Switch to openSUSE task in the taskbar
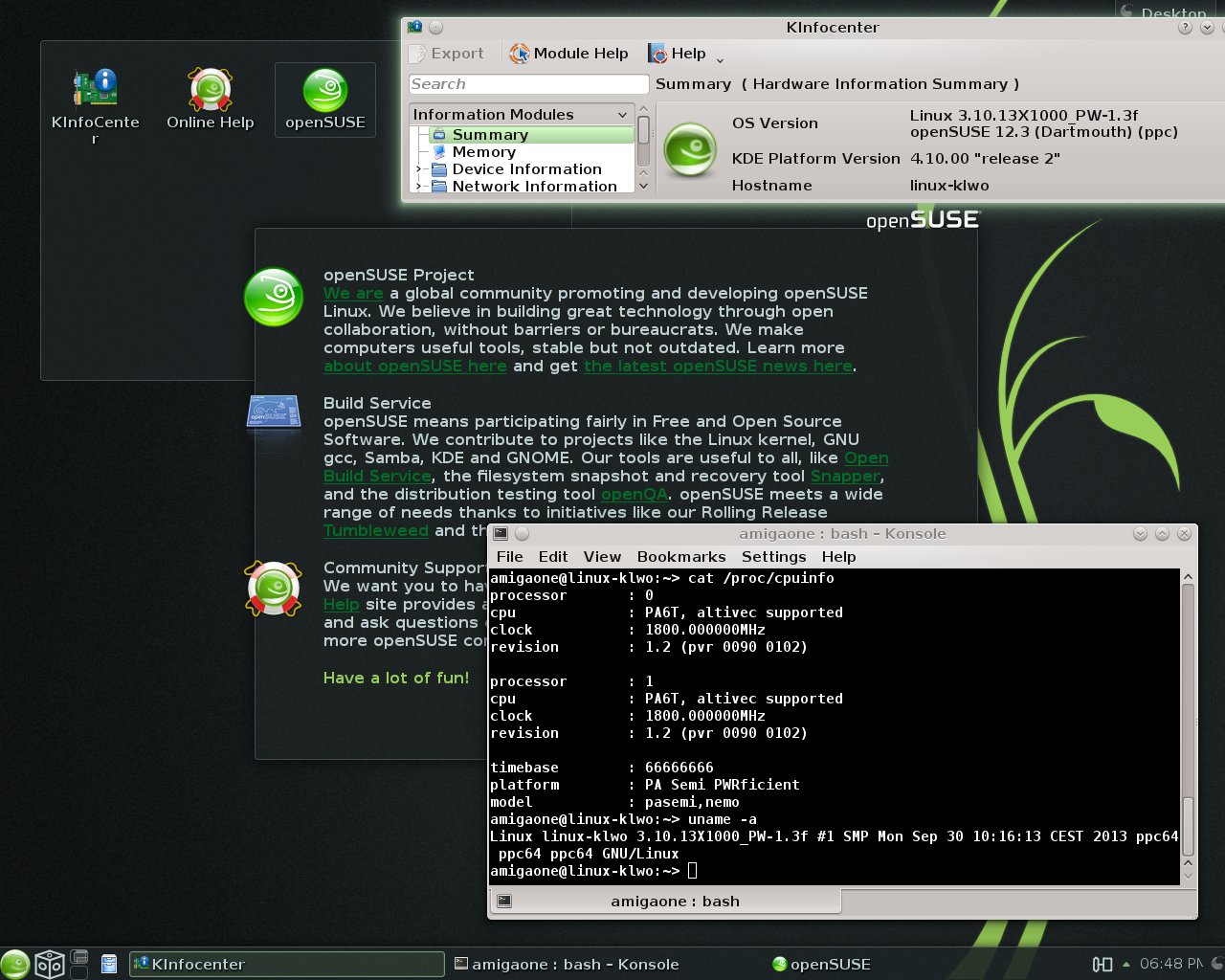Screen dimensions: 1225x980 (821, 964)
